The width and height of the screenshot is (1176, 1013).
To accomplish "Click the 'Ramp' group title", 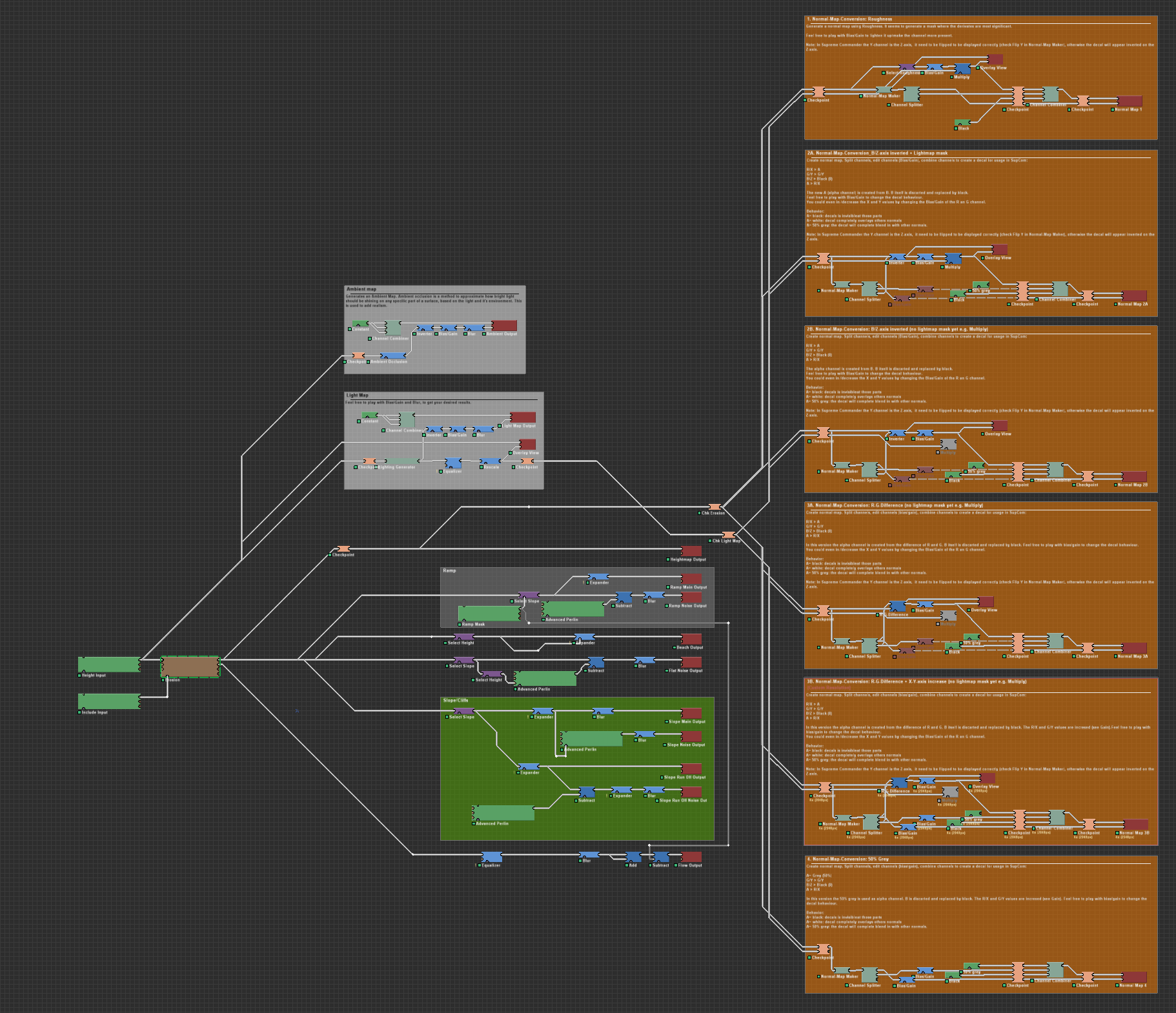I will [449, 570].
